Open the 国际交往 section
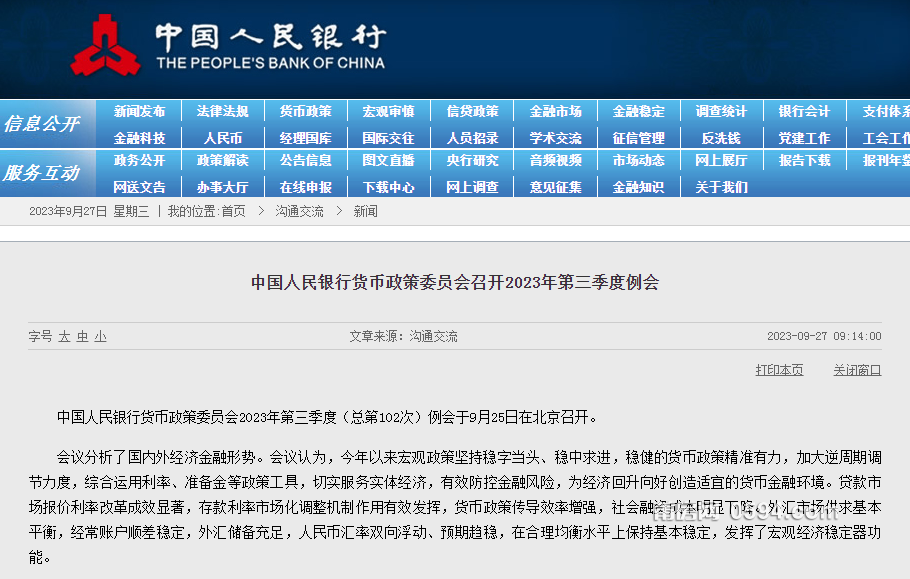The image size is (910, 579). tap(389, 138)
